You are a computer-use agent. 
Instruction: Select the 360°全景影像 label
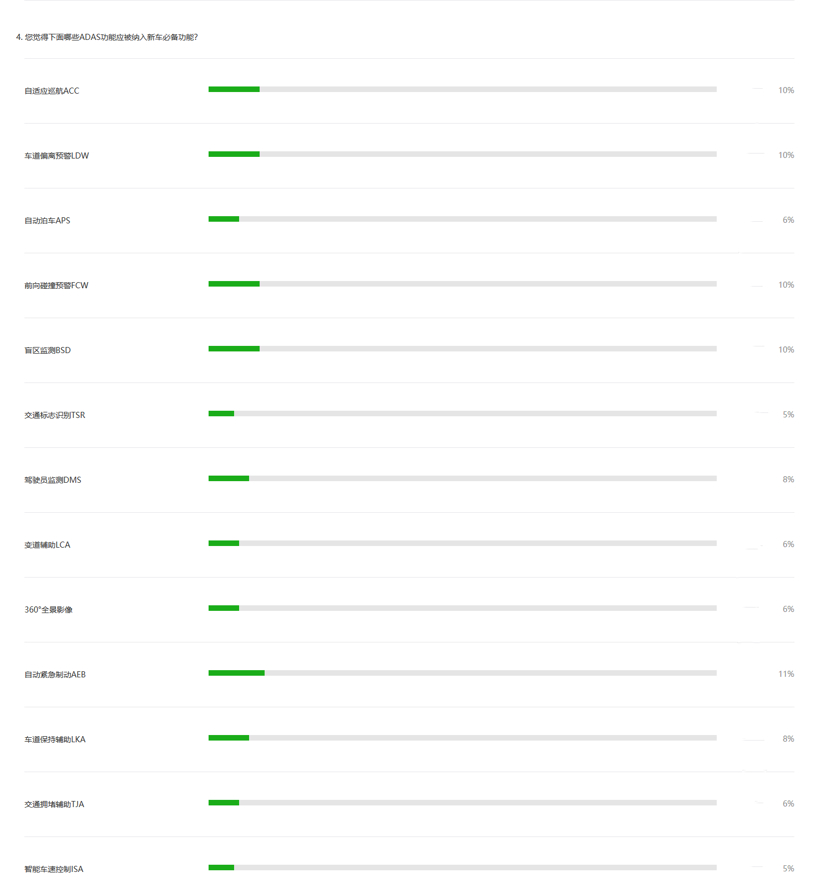48,610
